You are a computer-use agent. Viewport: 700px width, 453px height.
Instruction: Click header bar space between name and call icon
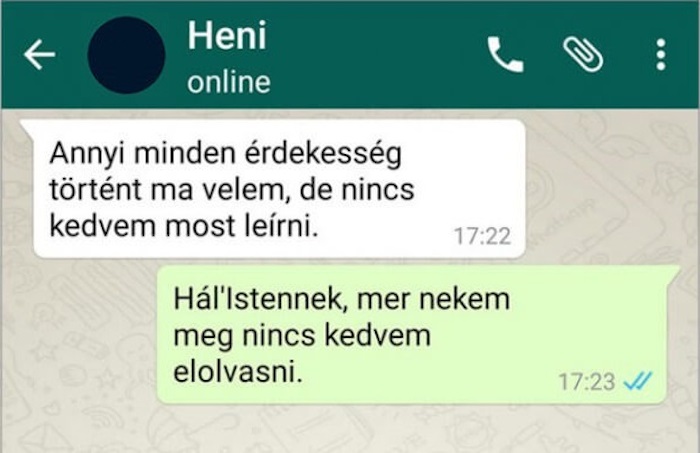375,54
